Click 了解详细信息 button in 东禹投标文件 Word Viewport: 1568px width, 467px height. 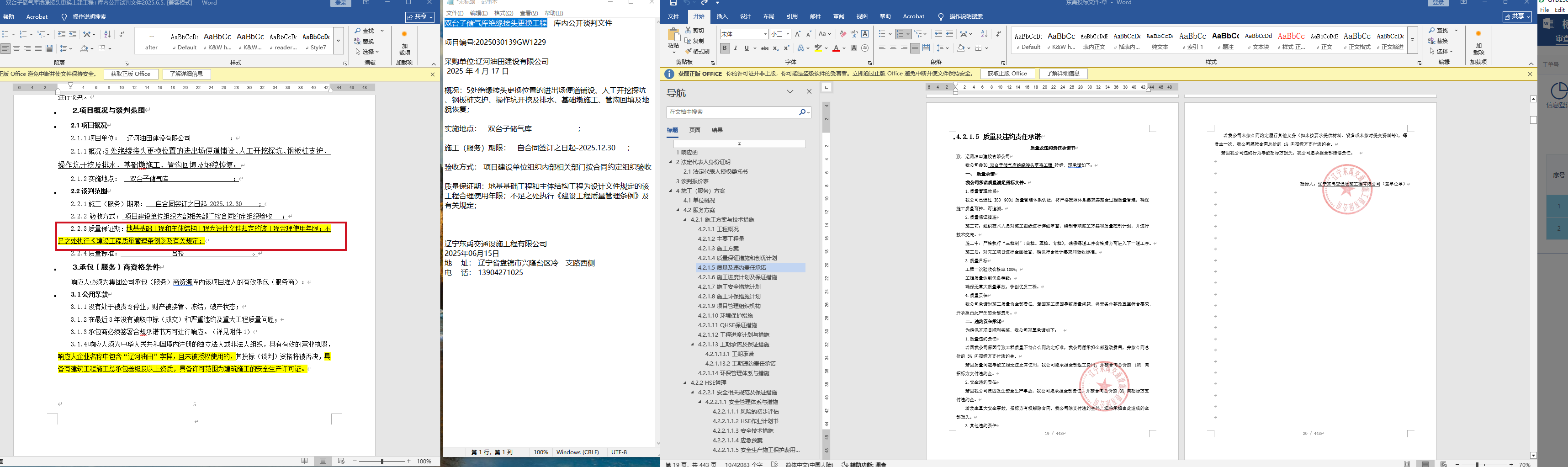coord(1063,74)
